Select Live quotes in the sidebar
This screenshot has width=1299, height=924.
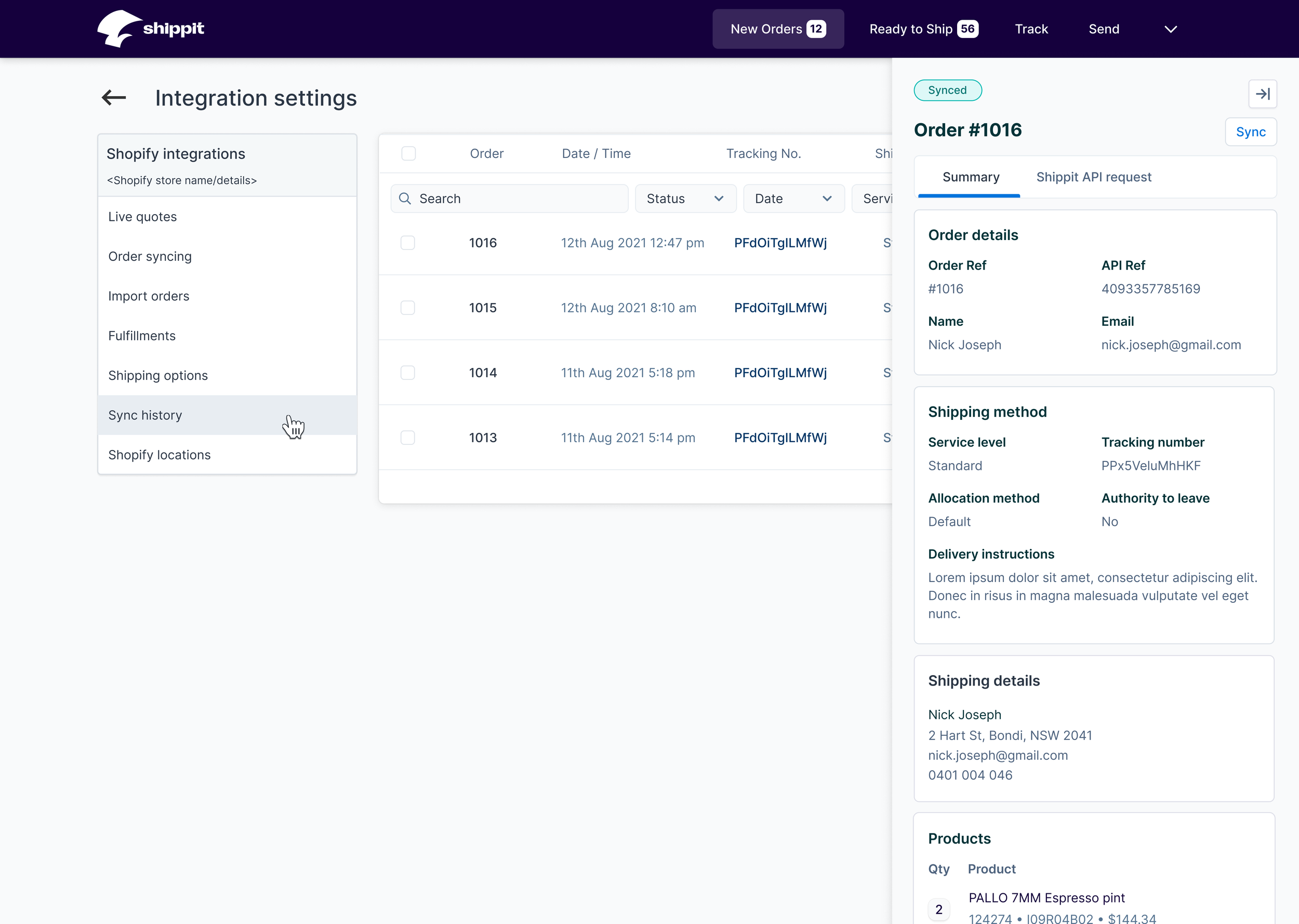[142, 217]
